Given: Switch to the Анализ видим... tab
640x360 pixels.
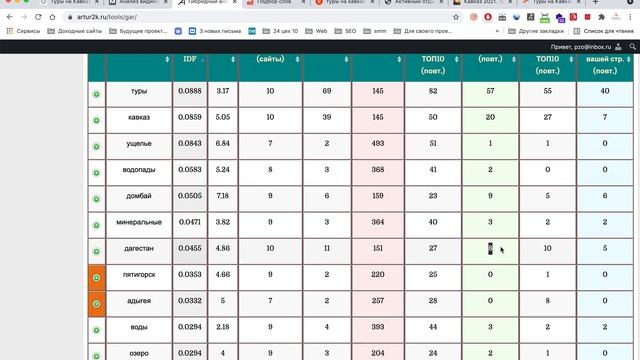Looking at the screenshot, I should [x=139, y=2].
